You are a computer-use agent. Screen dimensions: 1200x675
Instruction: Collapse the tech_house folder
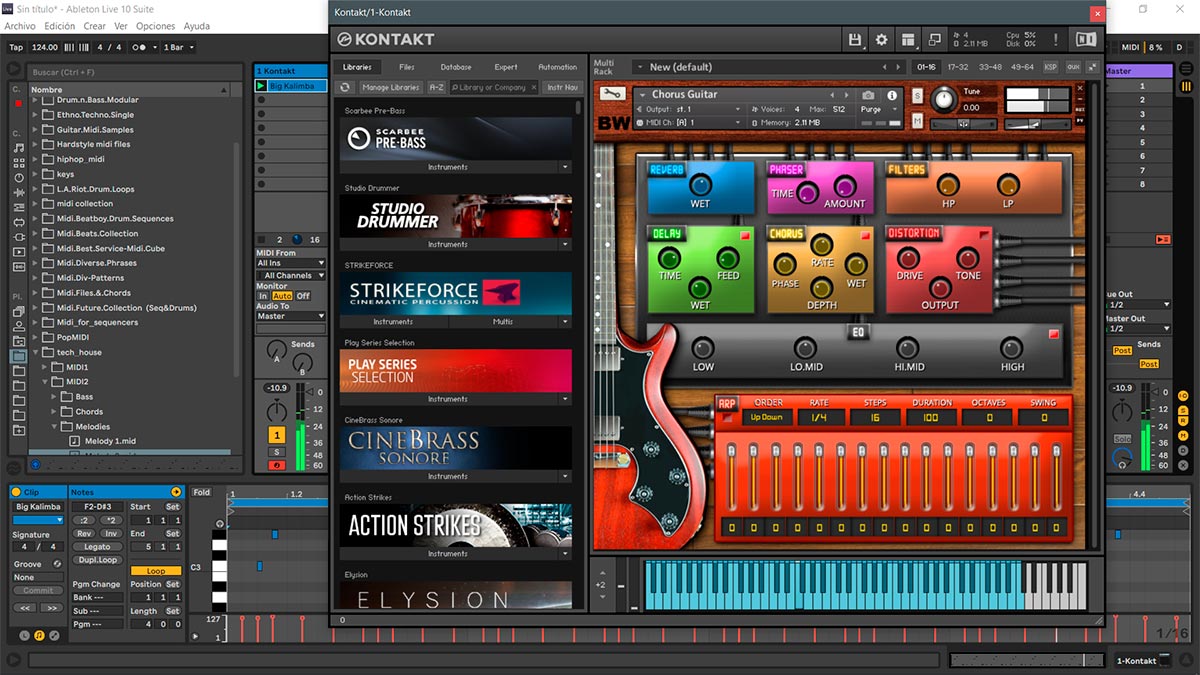click(x=35, y=352)
